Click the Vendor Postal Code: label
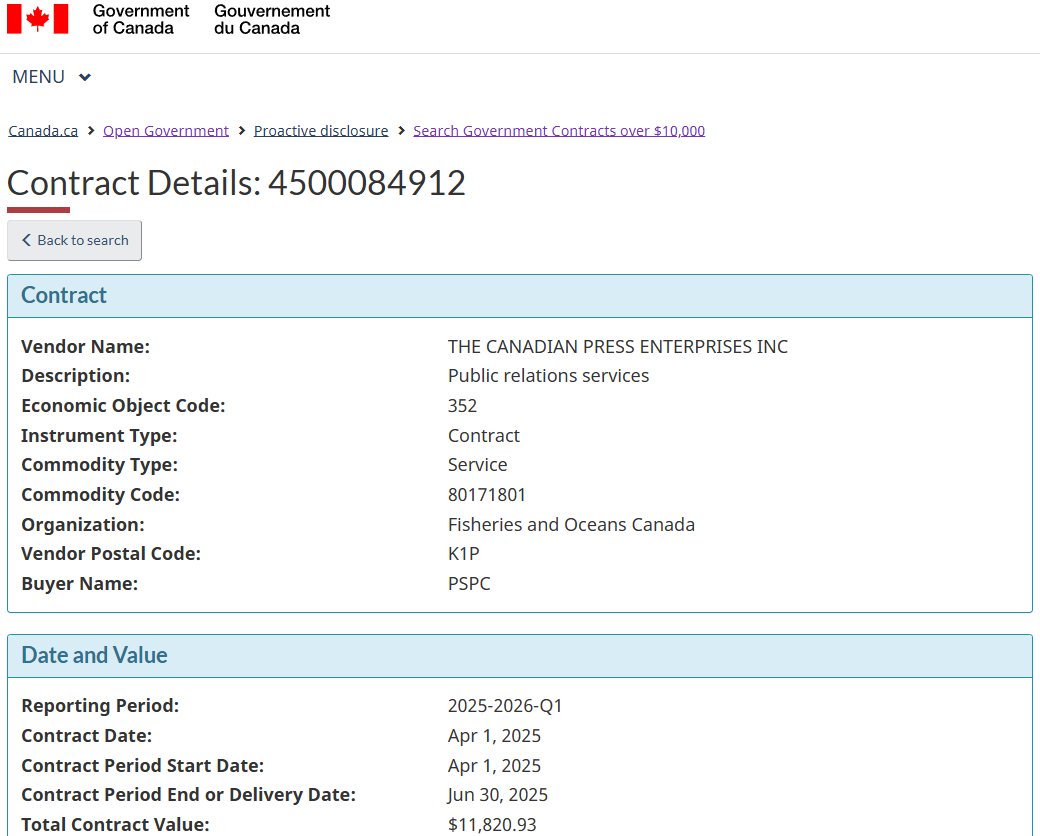The image size is (1040, 836). pos(111,553)
